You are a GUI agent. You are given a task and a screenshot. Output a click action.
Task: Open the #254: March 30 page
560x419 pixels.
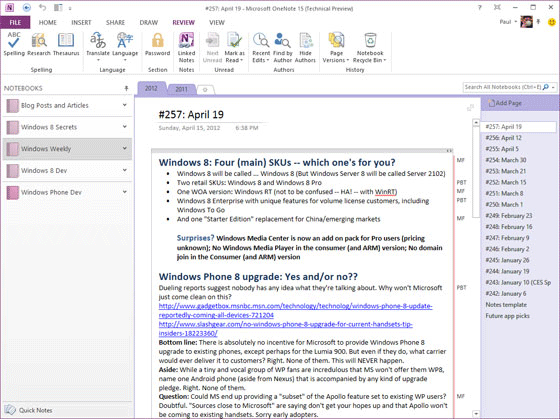[x=506, y=160]
